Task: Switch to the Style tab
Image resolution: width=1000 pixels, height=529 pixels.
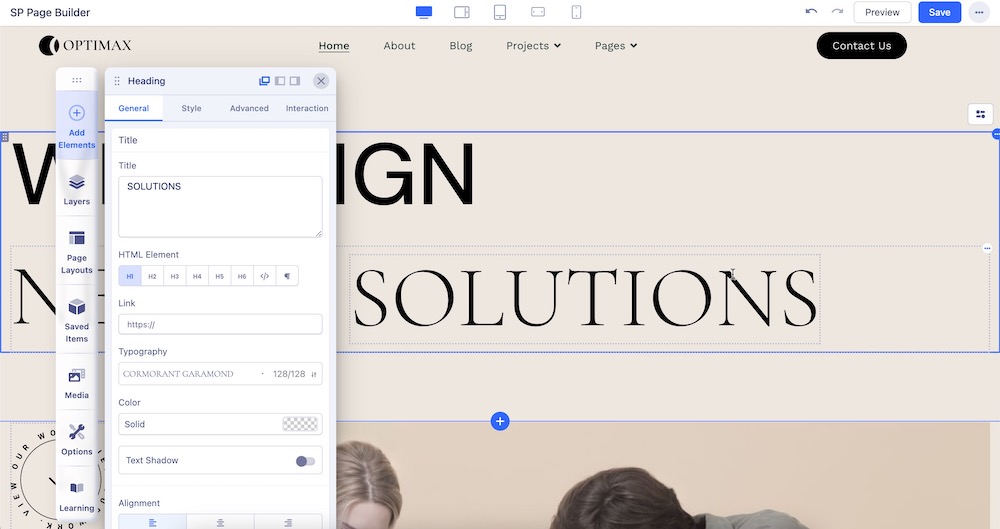Action: 191,108
